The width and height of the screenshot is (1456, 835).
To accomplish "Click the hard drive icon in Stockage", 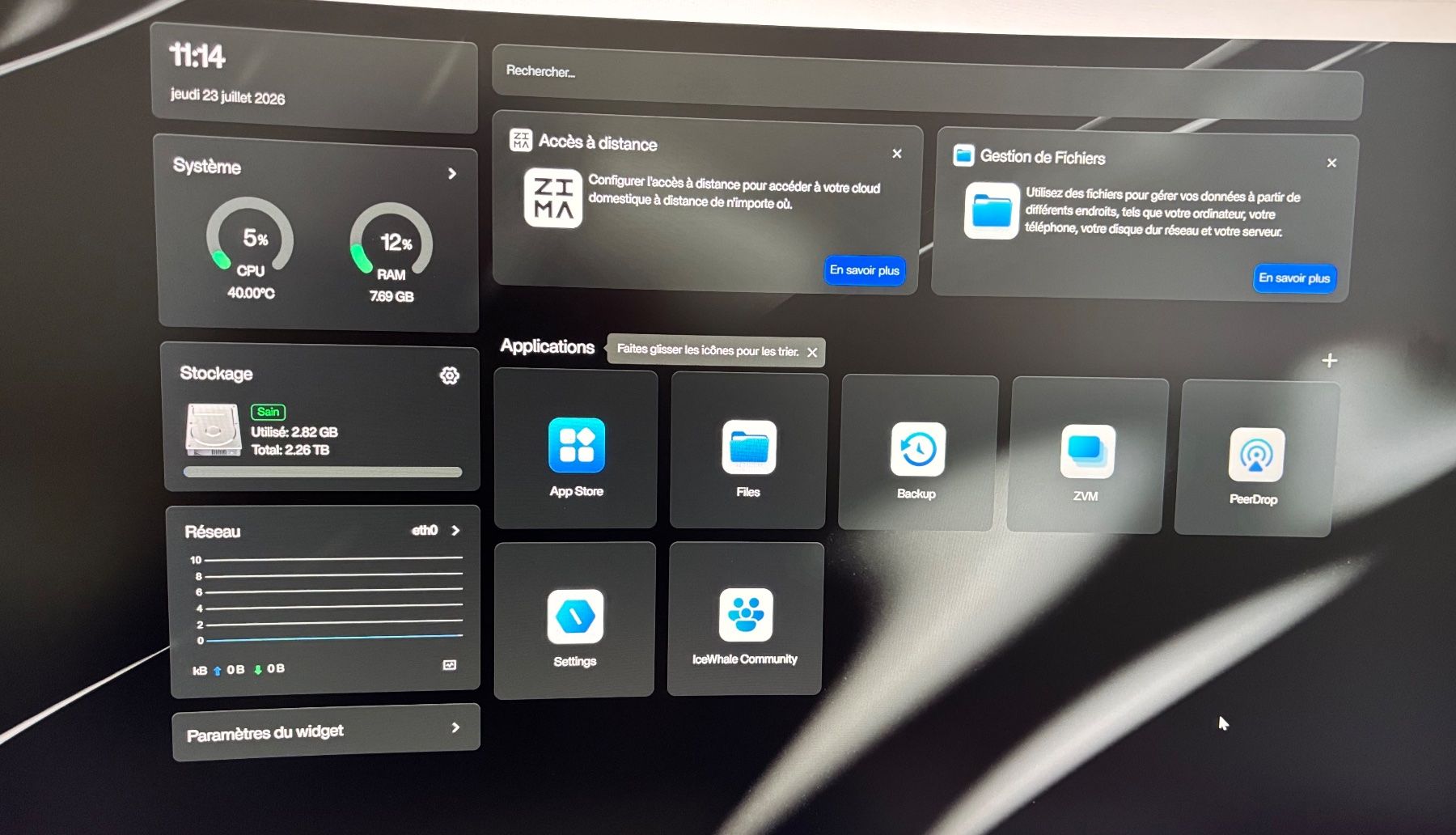I will click(x=214, y=430).
